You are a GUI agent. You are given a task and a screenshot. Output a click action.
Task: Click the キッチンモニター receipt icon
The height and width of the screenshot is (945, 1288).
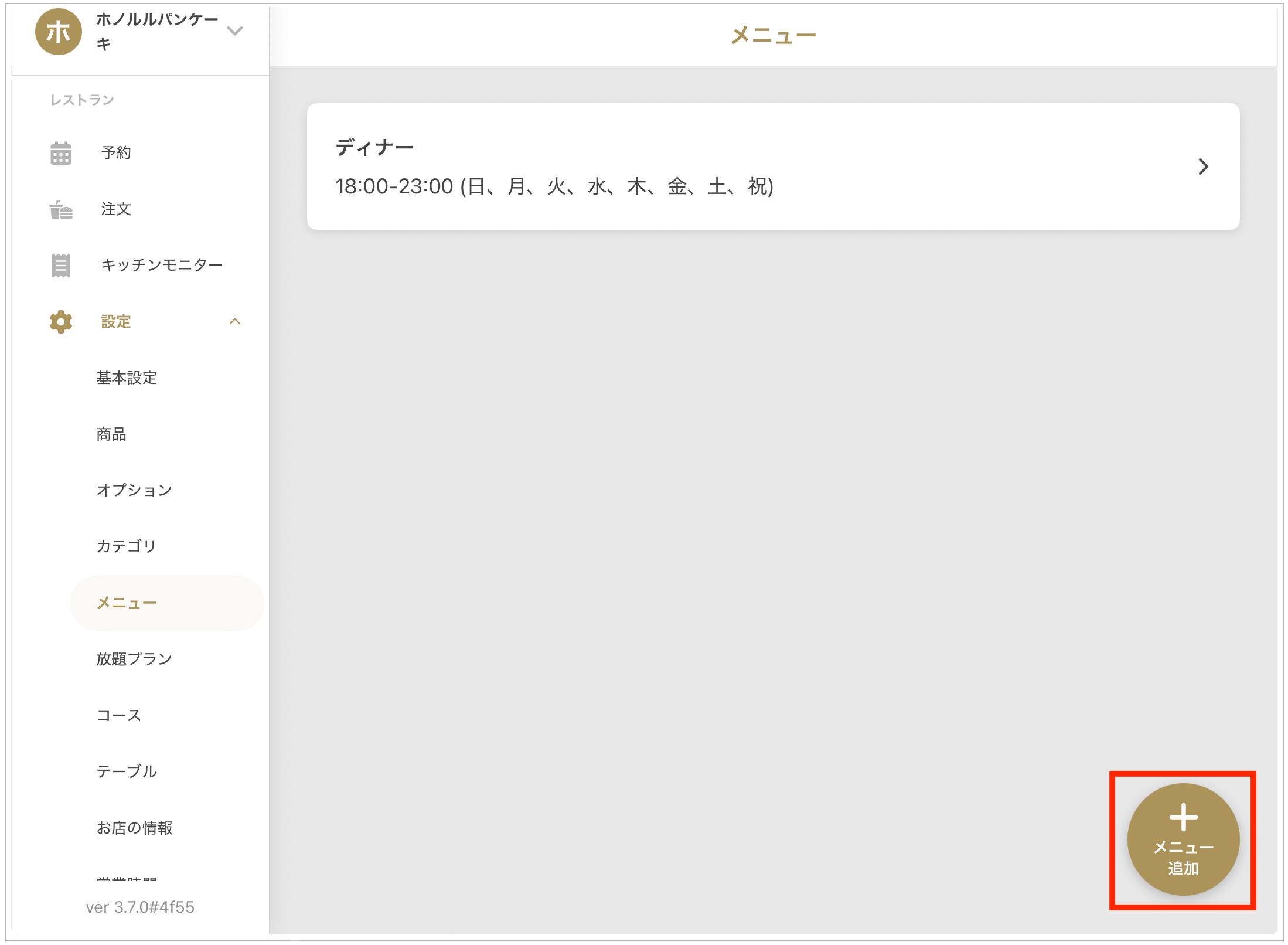[x=61, y=265]
